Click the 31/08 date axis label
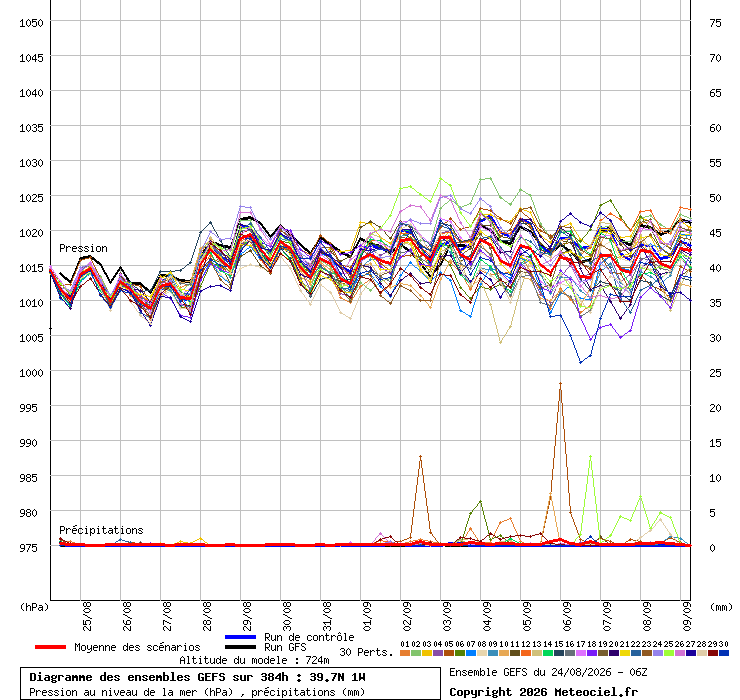 click(x=327, y=616)
